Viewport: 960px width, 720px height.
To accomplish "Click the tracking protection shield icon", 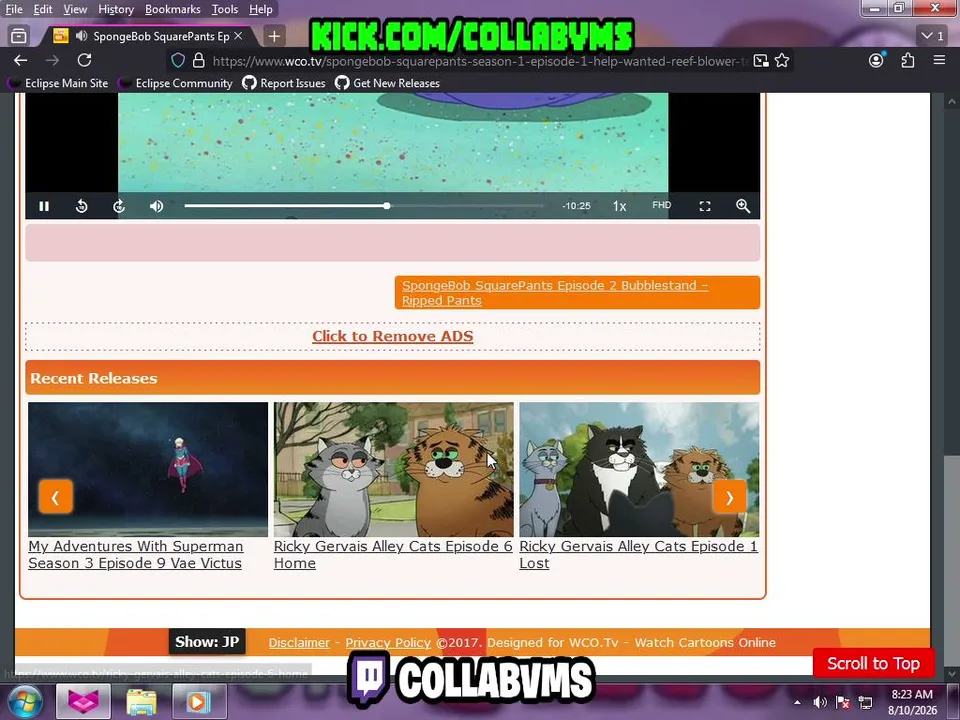I will (178, 61).
